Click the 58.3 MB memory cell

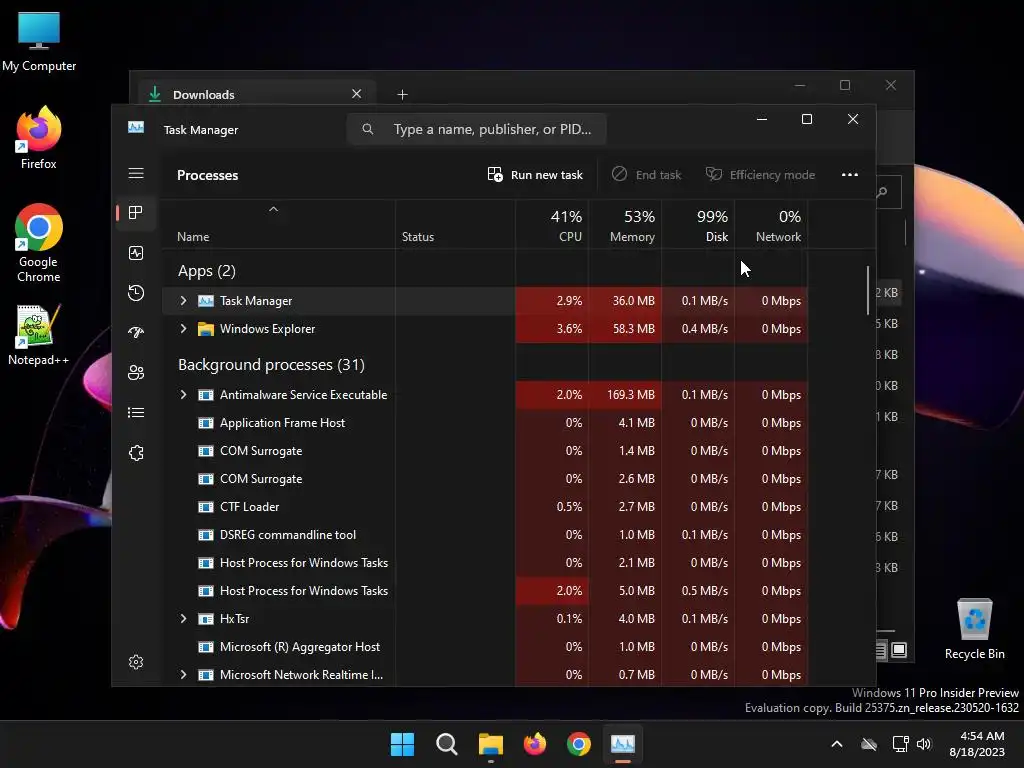(x=625, y=328)
